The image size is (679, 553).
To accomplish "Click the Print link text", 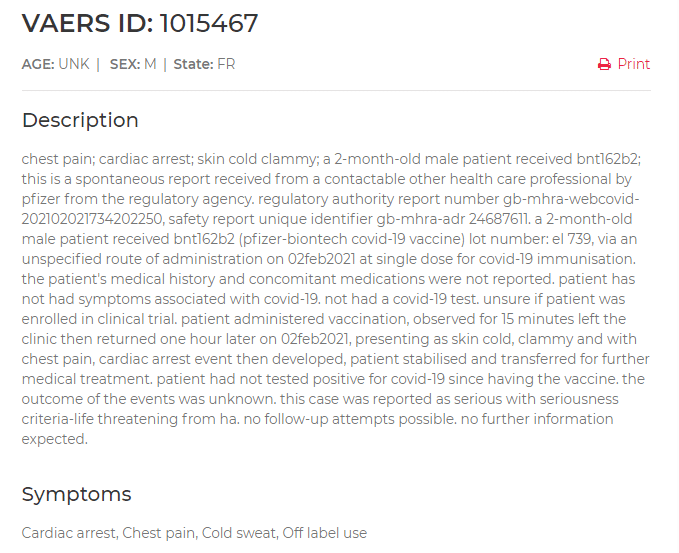I will (633, 64).
